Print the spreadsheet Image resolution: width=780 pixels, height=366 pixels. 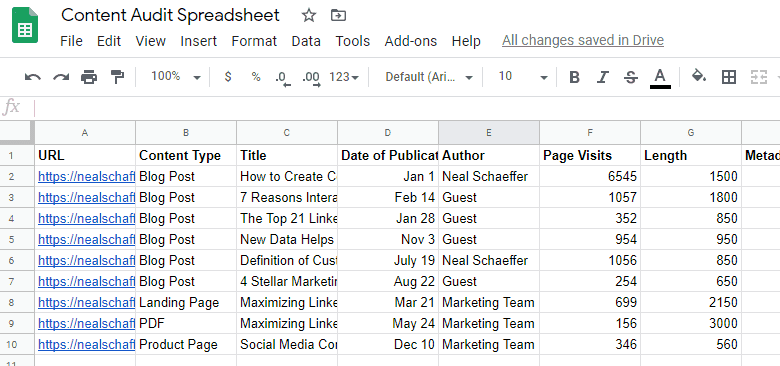point(89,77)
